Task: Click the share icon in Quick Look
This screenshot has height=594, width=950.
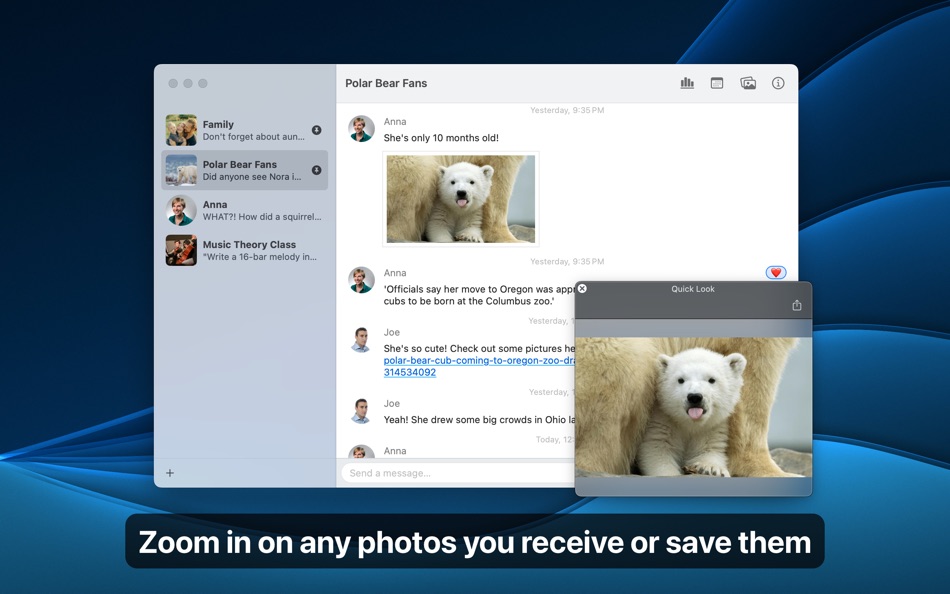Action: pos(797,305)
